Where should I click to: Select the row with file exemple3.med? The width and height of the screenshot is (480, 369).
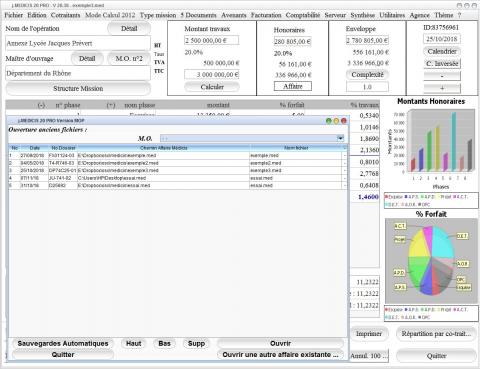[x=178, y=170]
